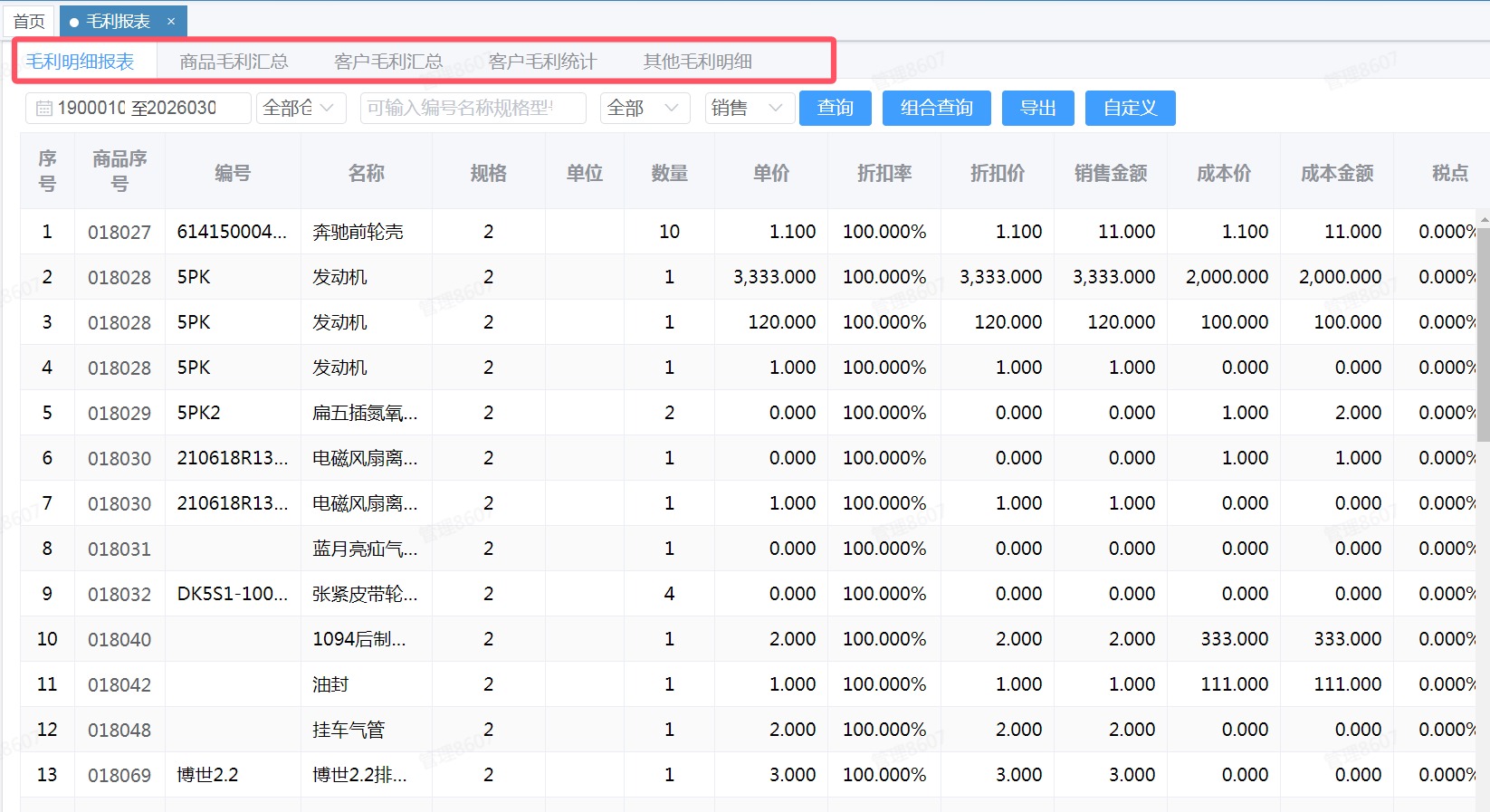Click the 查询 button

pyautogui.click(x=836, y=108)
